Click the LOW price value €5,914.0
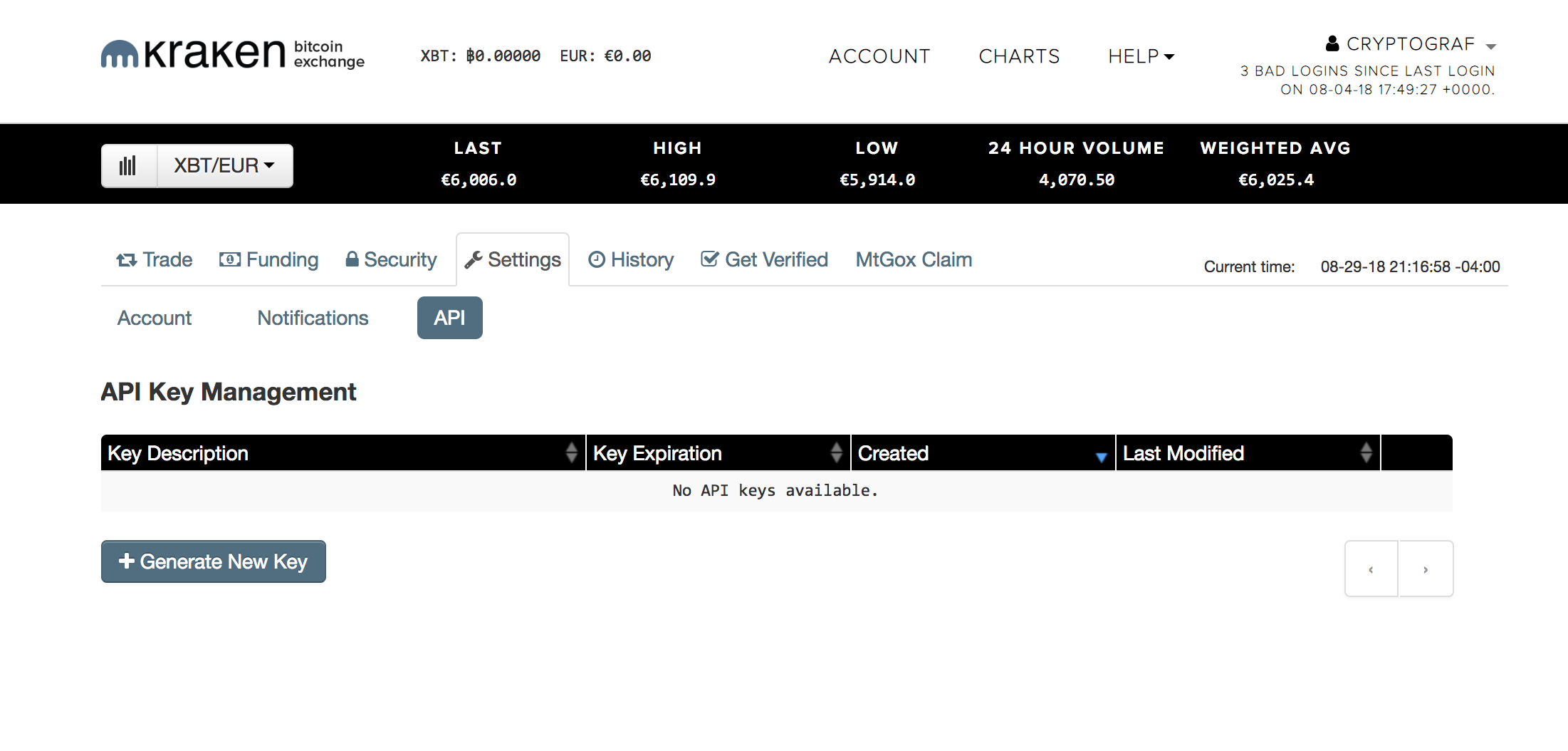The height and width of the screenshot is (751, 1568). pyautogui.click(x=877, y=180)
